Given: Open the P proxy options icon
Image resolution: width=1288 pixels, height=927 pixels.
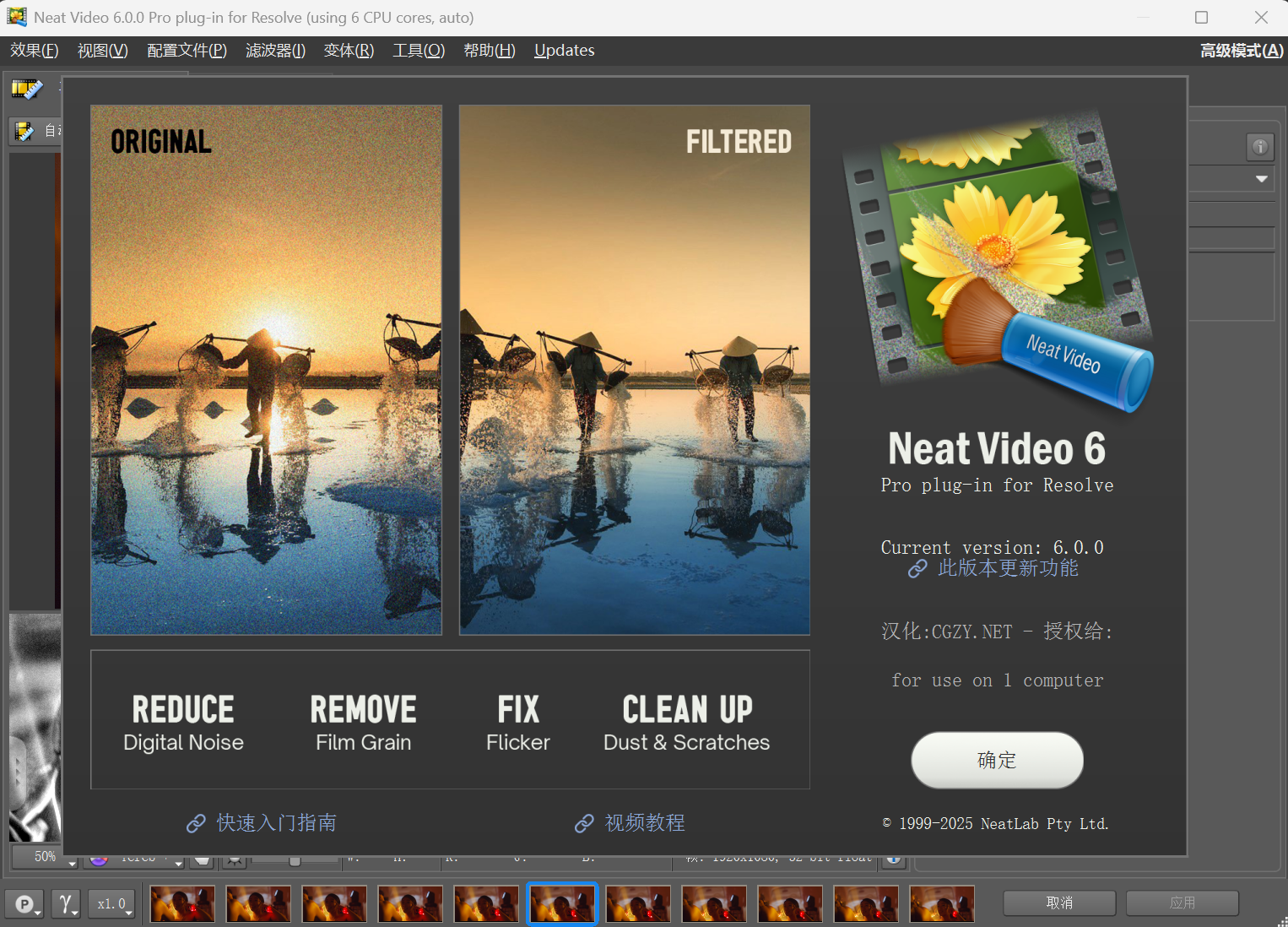Looking at the screenshot, I should click(24, 903).
